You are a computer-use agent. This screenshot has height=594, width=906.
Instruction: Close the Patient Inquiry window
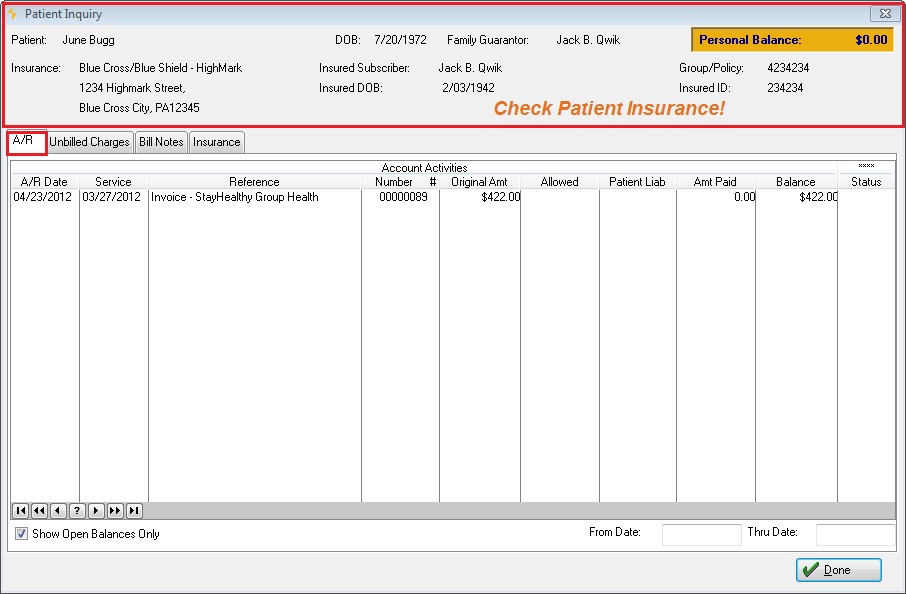tap(885, 13)
